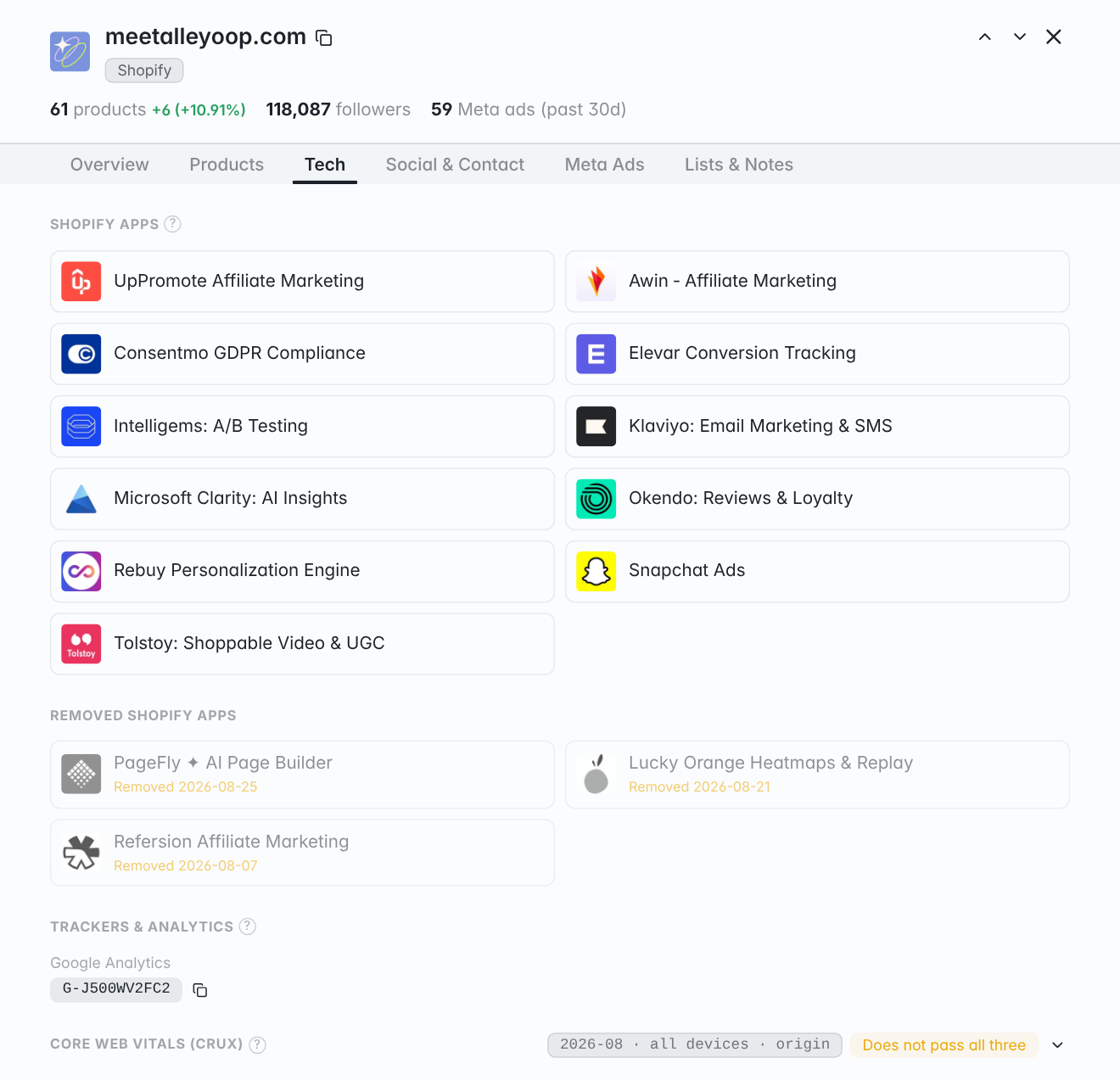Image resolution: width=1120 pixels, height=1080 pixels.
Task: Click the 2026-08 all devices origin badge
Action: click(x=695, y=1044)
